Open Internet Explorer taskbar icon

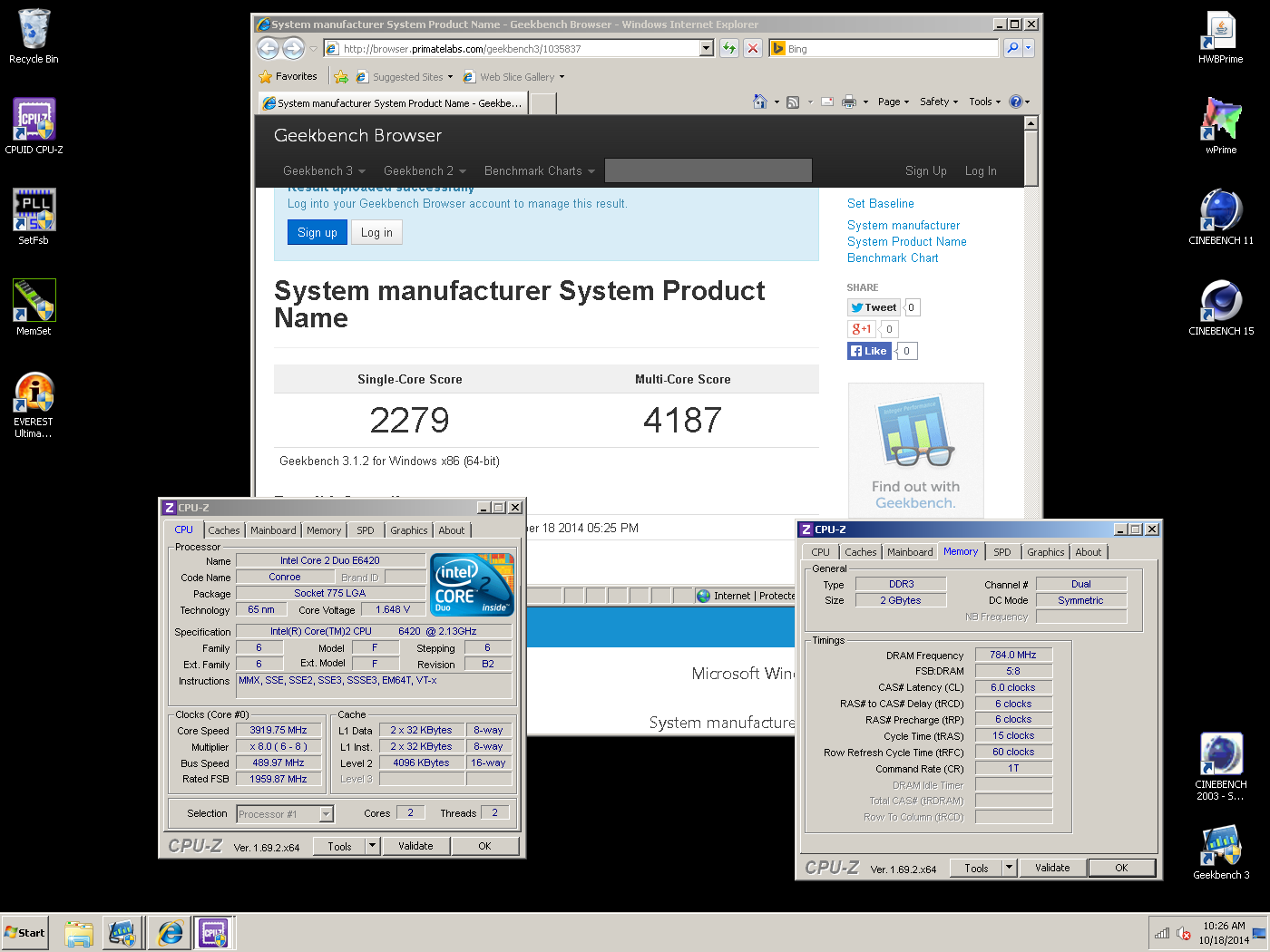pos(170,932)
